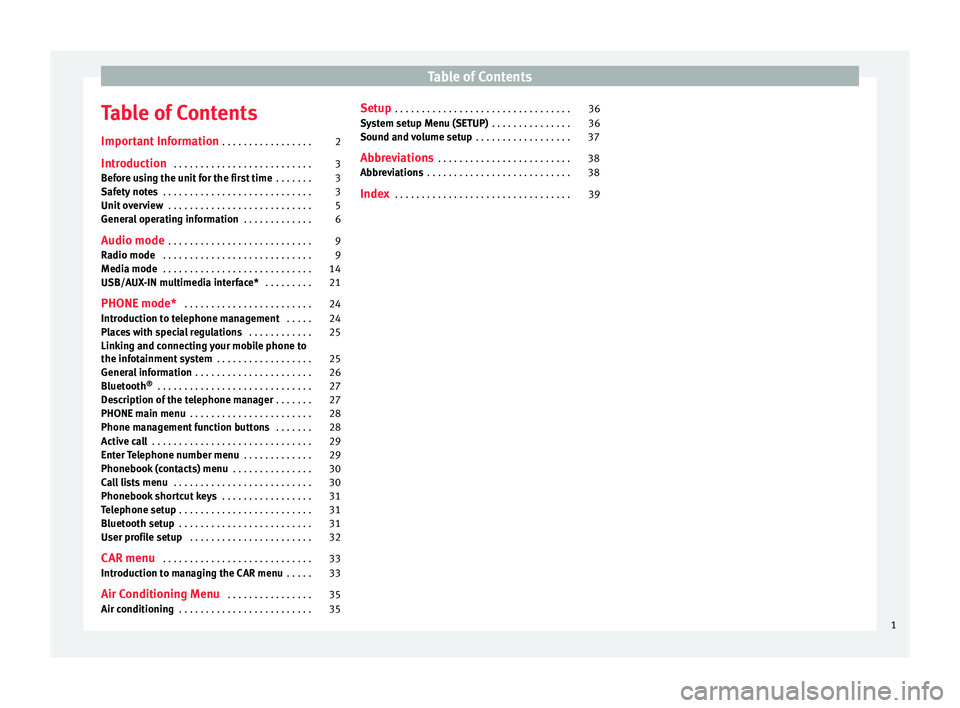Jump to the Media mode entry
This screenshot has width=960, height=708.
click(129, 269)
